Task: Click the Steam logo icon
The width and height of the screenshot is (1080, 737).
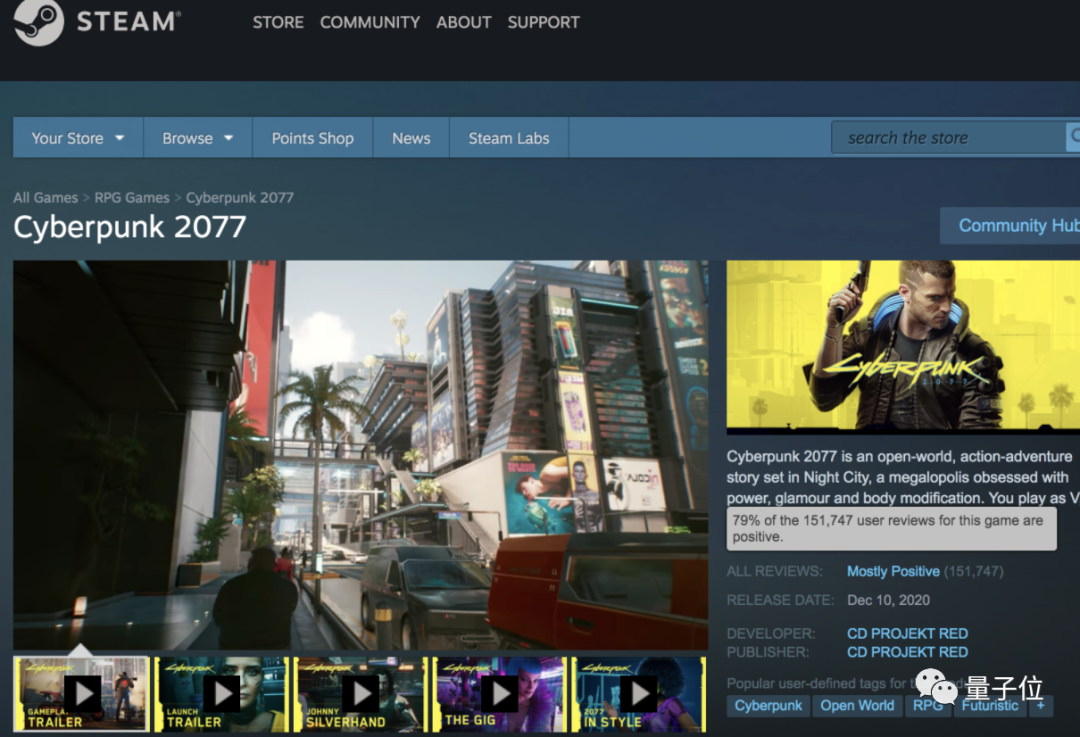Action: (x=39, y=21)
